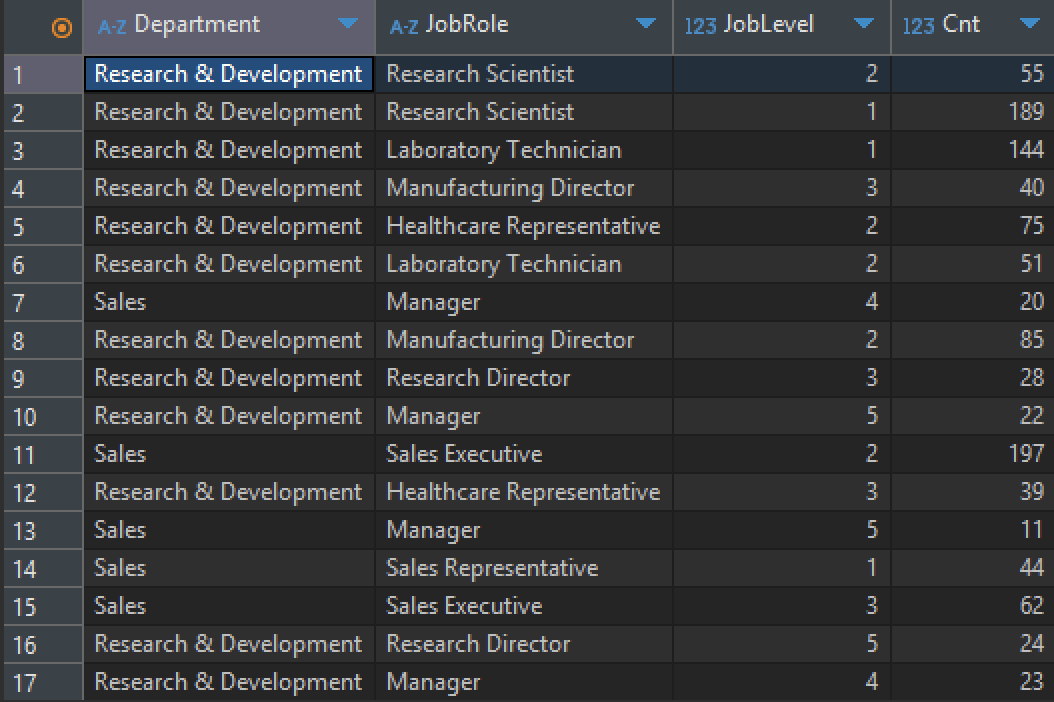1054x702 pixels.
Task: Click the Cnt value 40
Action: point(1032,188)
